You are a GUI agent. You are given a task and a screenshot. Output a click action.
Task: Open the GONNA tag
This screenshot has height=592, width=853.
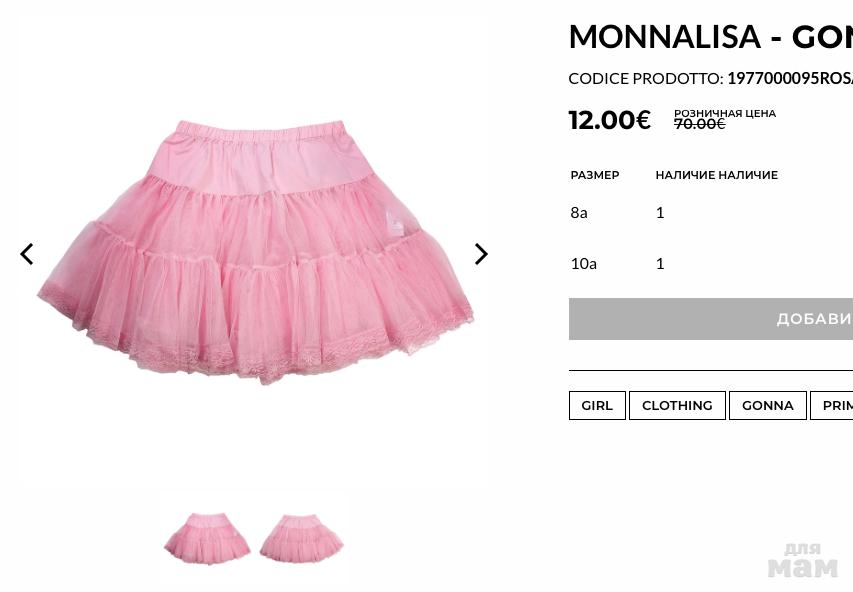(x=767, y=405)
